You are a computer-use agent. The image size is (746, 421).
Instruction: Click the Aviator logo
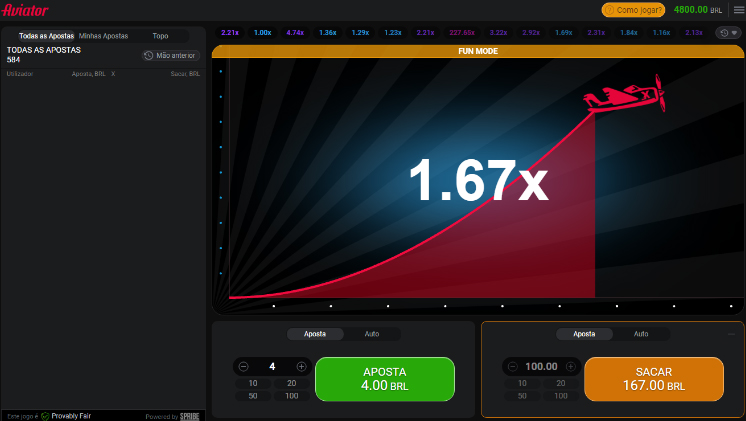pyautogui.click(x=25, y=10)
